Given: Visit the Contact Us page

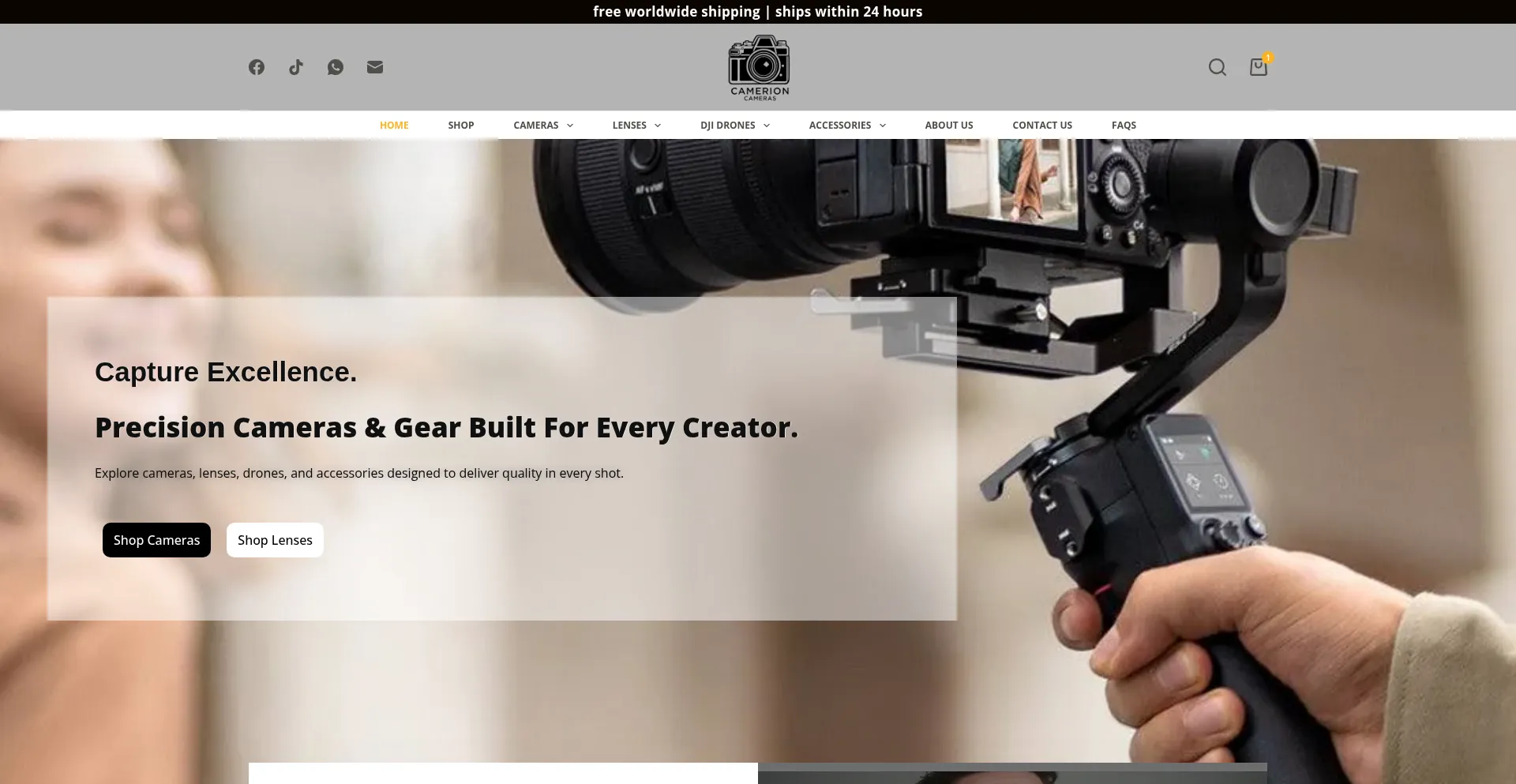Looking at the screenshot, I should pyautogui.click(x=1042, y=126).
